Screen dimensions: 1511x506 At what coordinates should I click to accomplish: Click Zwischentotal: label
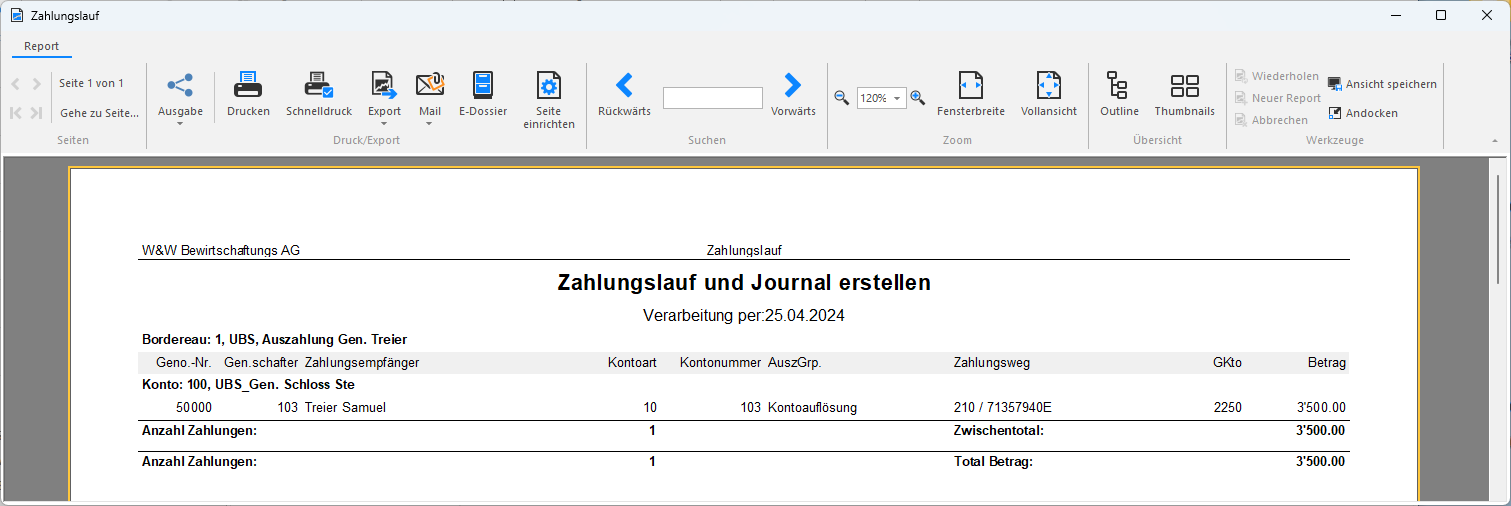[x=999, y=431]
